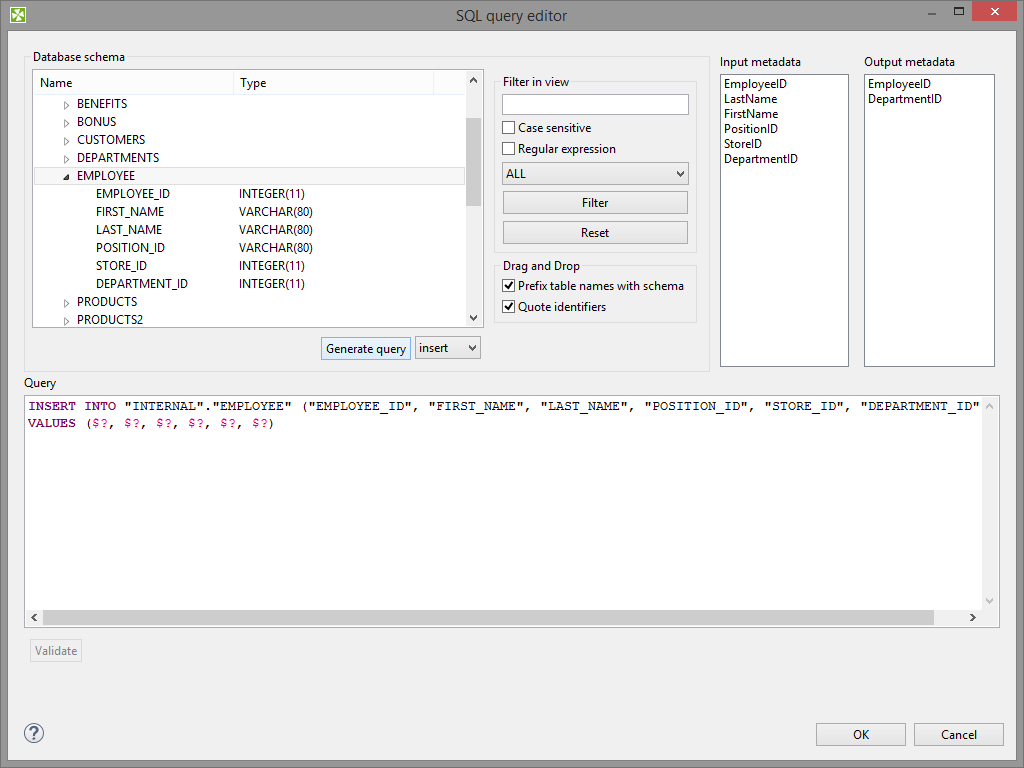Viewport: 1024px width, 768px height.
Task: Confirm the dialog with OK
Action: [860, 735]
